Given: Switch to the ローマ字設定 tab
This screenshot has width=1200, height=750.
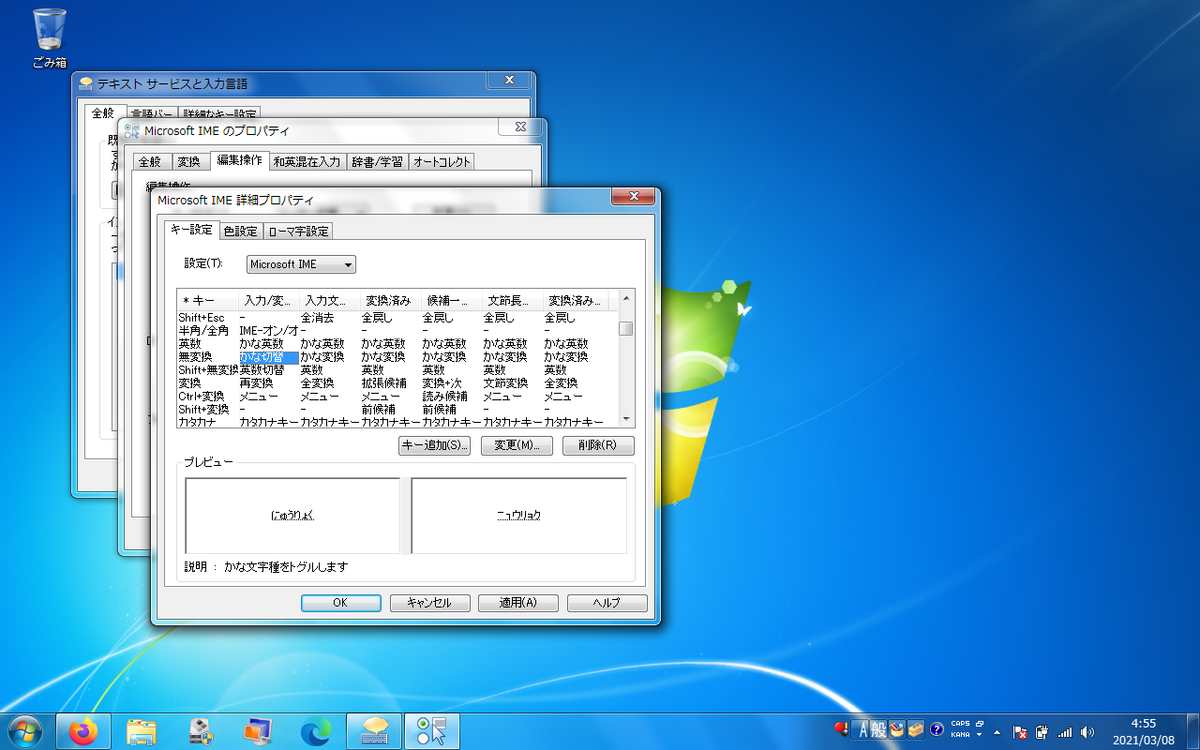Looking at the screenshot, I should (x=298, y=231).
